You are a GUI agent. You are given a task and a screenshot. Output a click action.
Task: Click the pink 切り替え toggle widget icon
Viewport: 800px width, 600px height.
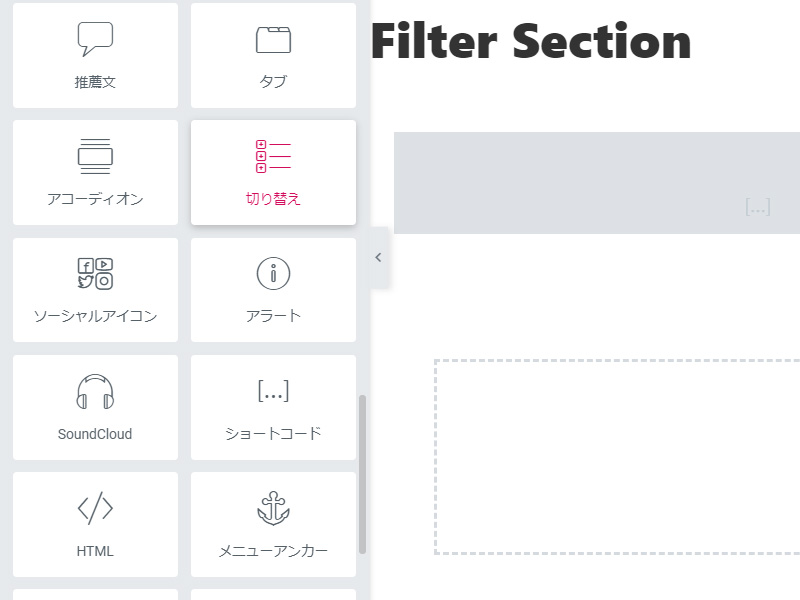pyautogui.click(x=273, y=156)
